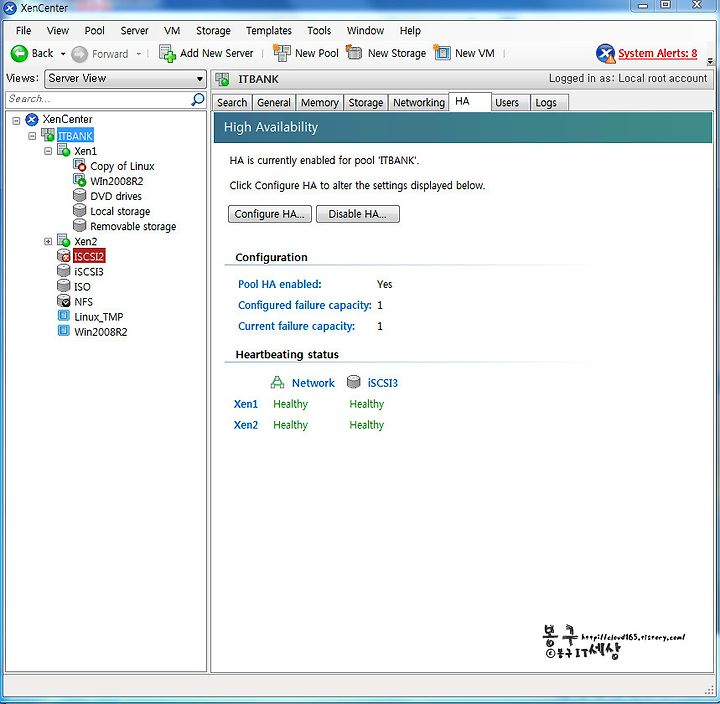This screenshot has width=720, height=704.
Task: Click the Network heartbeat link
Action: [313, 383]
